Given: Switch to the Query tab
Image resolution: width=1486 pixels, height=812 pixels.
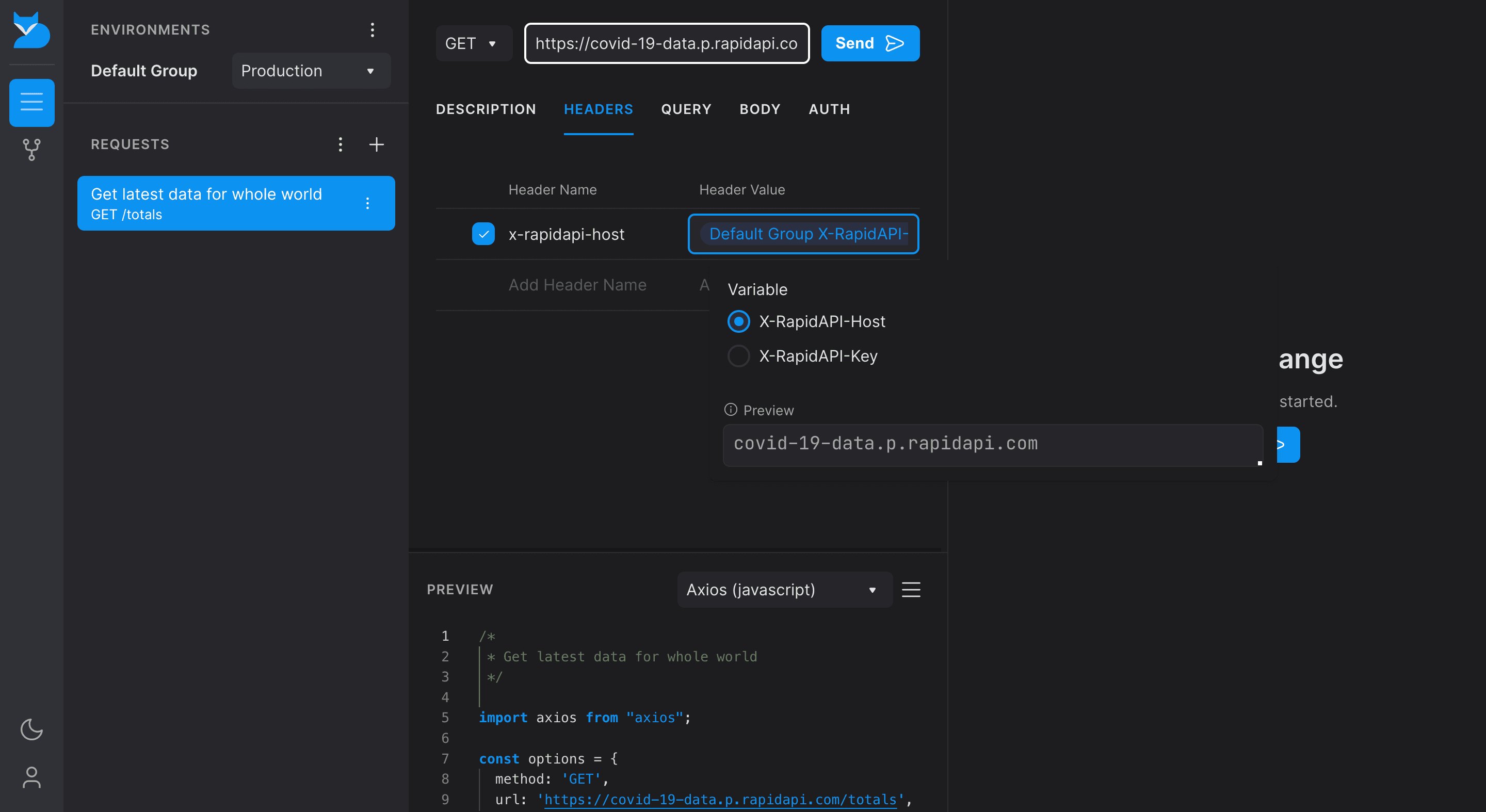Looking at the screenshot, I should click(686, 109).
